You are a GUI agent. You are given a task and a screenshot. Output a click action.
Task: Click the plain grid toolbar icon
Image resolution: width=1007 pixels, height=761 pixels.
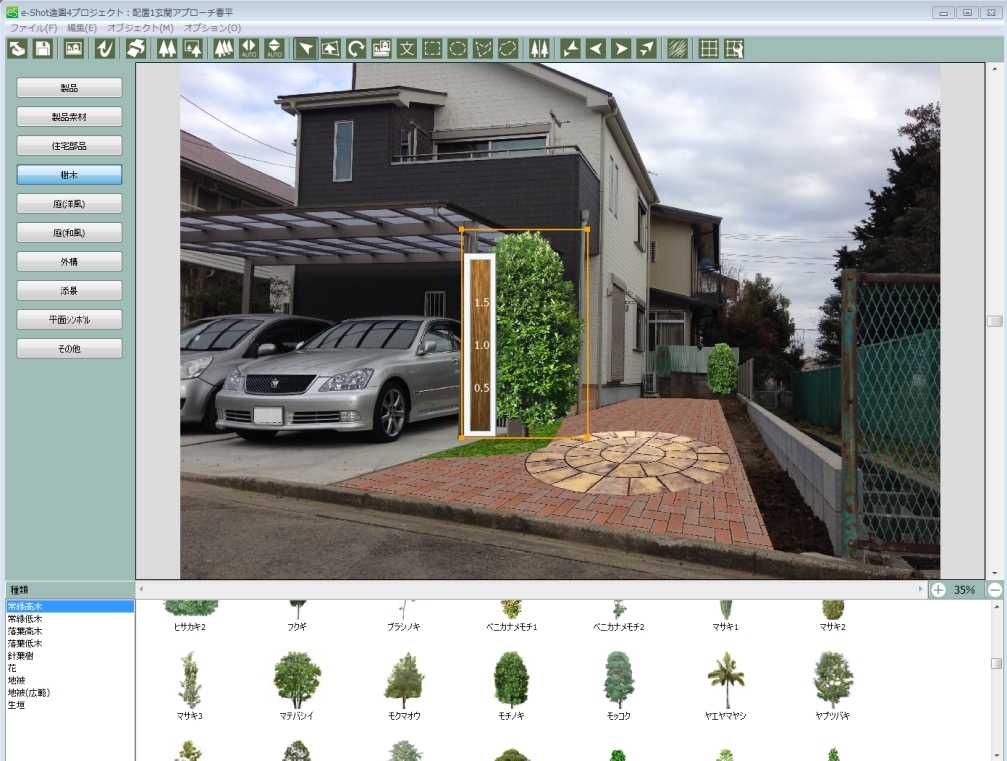(709, 49)
